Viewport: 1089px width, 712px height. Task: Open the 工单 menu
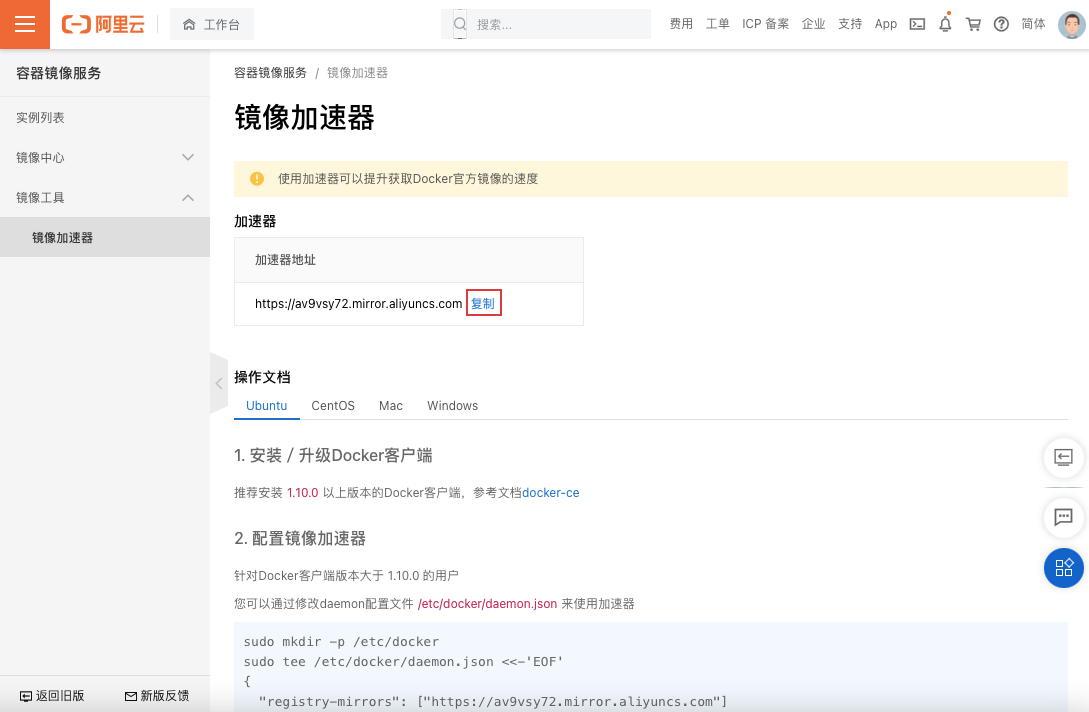[x=717, y=24]
